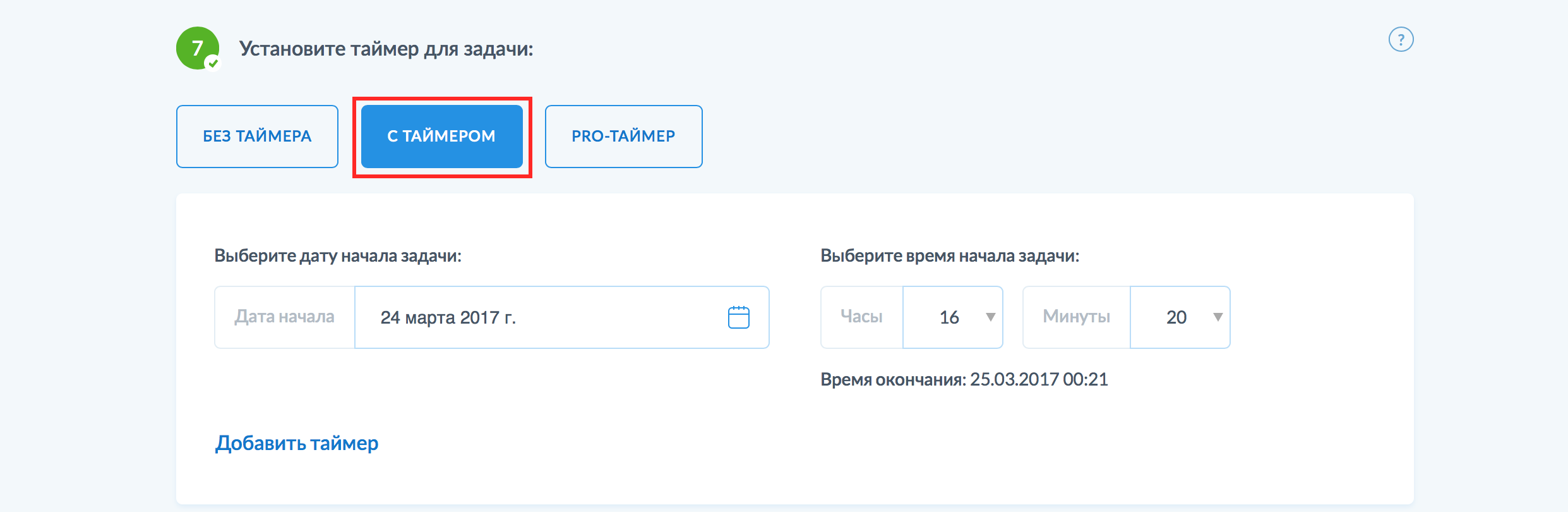1568x512 pixels.
Task: Click the Добавить таймер link
Action: click(297, 443)
